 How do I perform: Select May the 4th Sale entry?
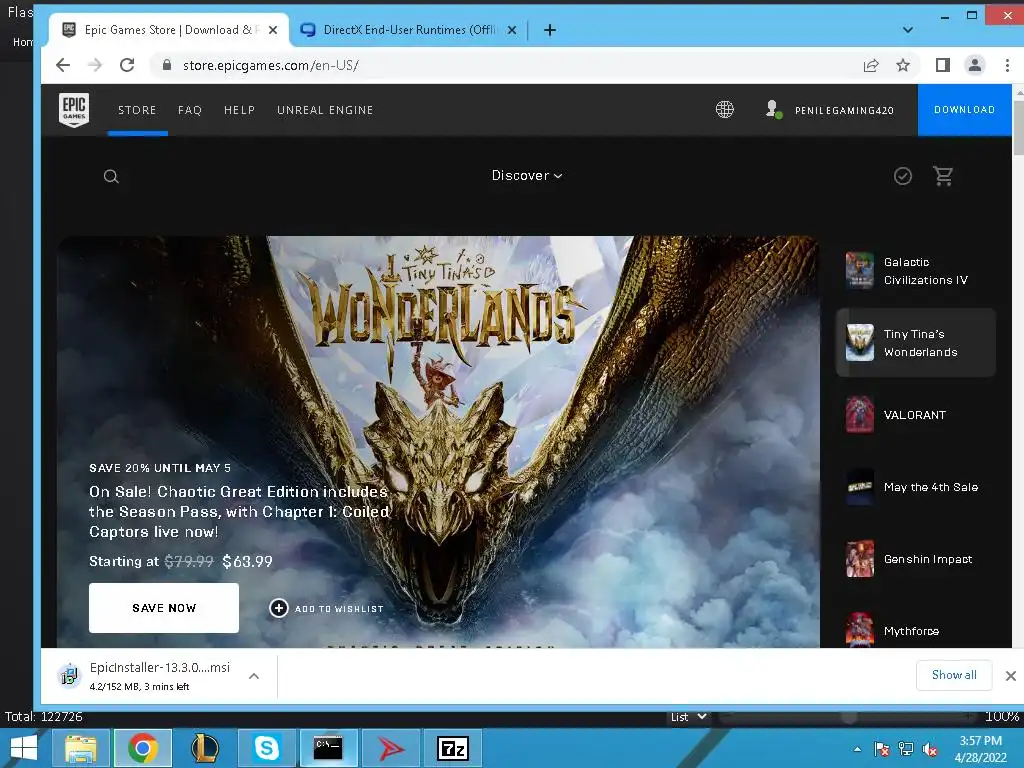tap(916, 487)
